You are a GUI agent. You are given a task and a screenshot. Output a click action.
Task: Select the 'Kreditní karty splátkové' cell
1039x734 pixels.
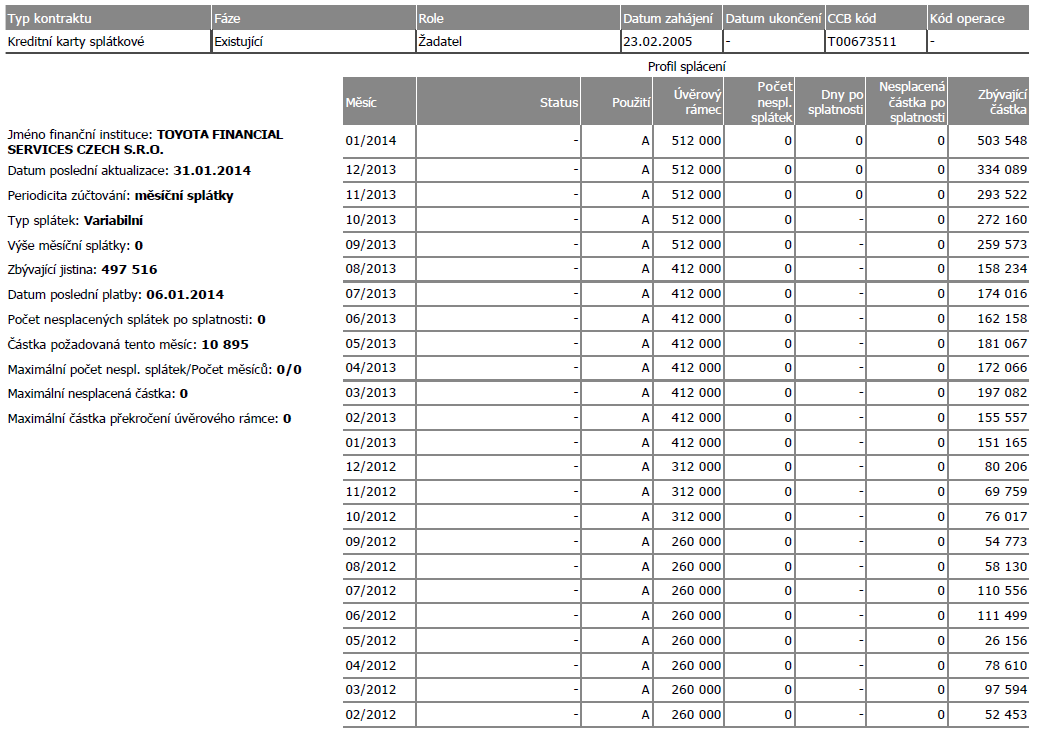[x=108, y=42]
